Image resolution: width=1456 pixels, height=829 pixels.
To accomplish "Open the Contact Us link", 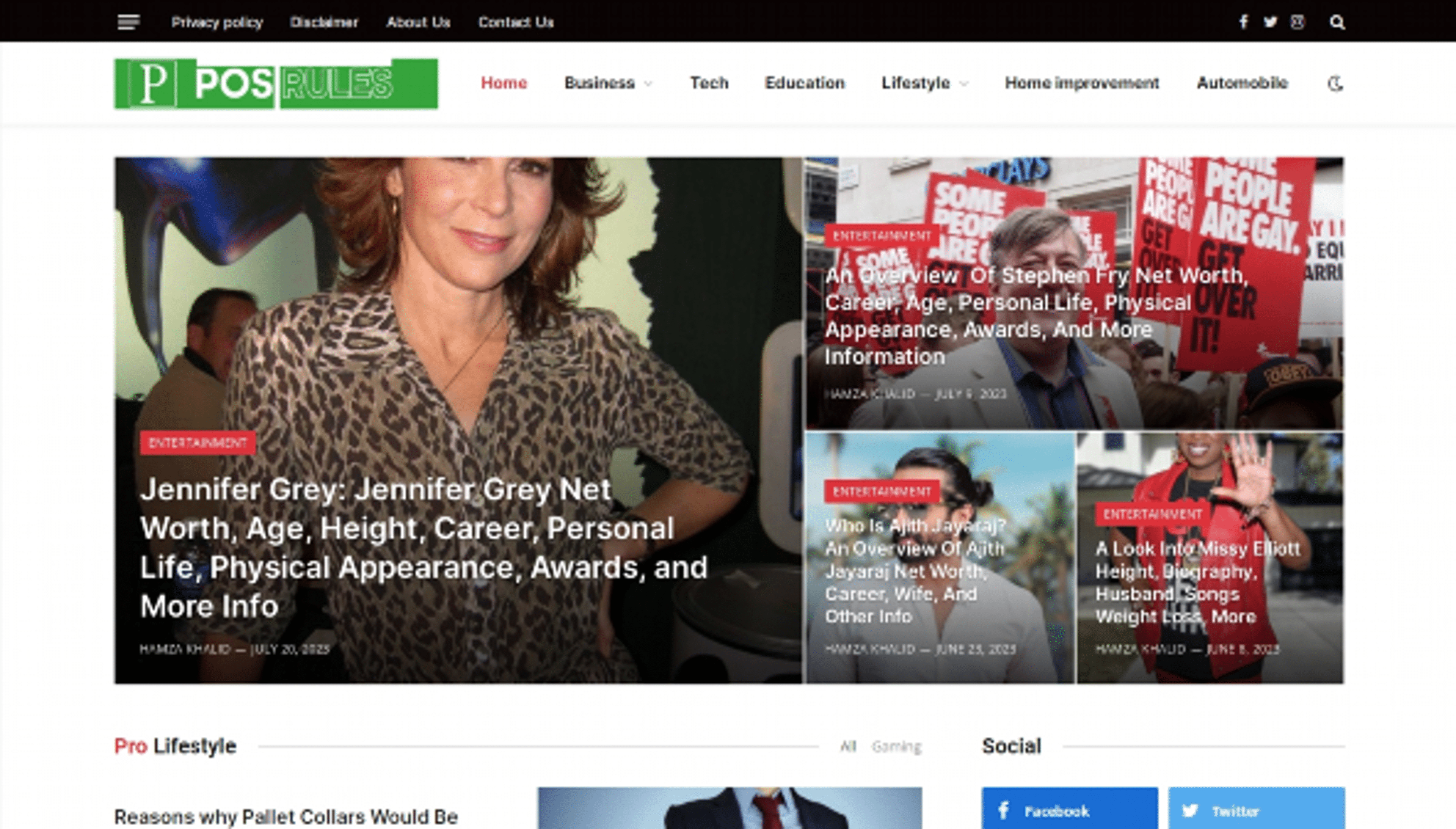I will click(x=516, y=22).
